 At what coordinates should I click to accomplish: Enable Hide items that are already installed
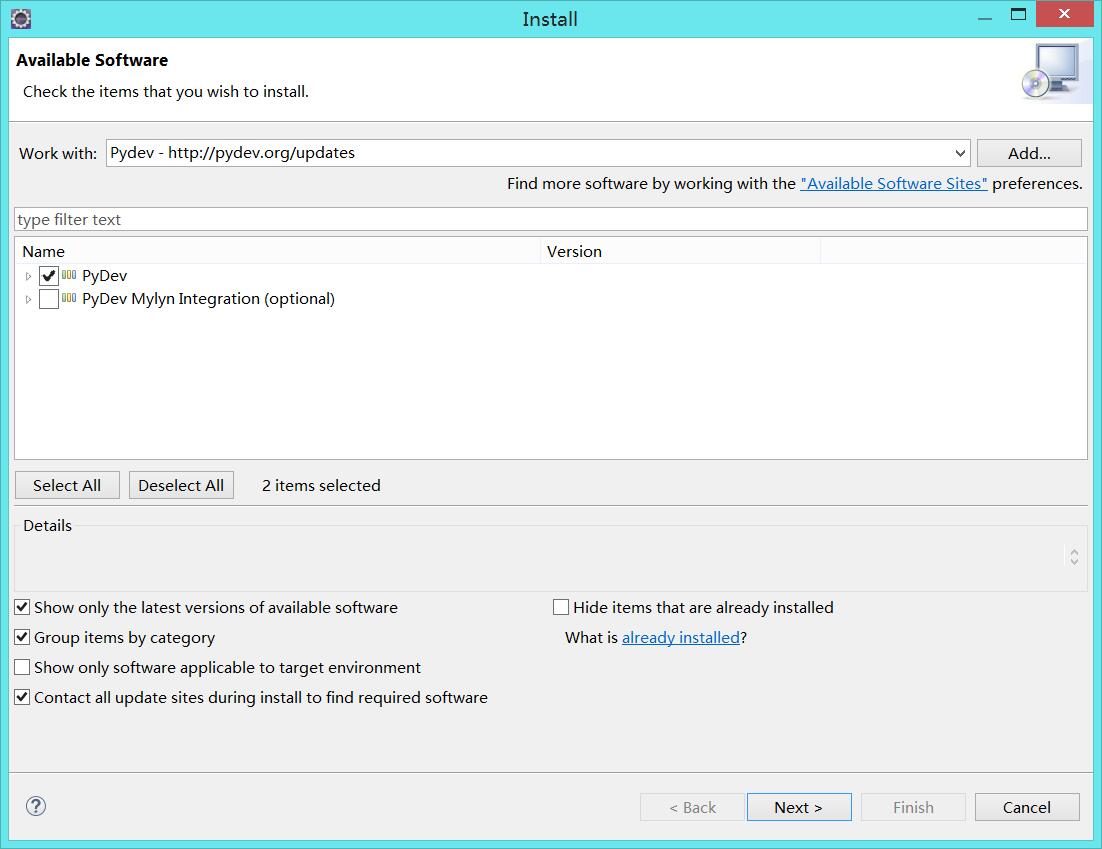pyautogui.click(x=561, y=607)
